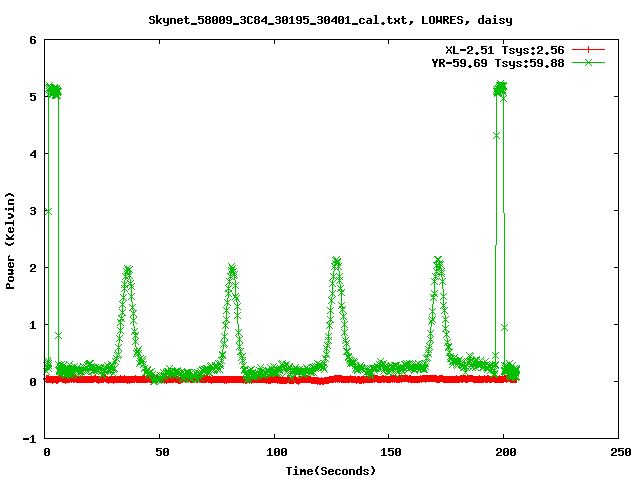
Task: Click the Power (Kelvin) y-axis label
Action: pyautogui.click(x=11, y=240)
